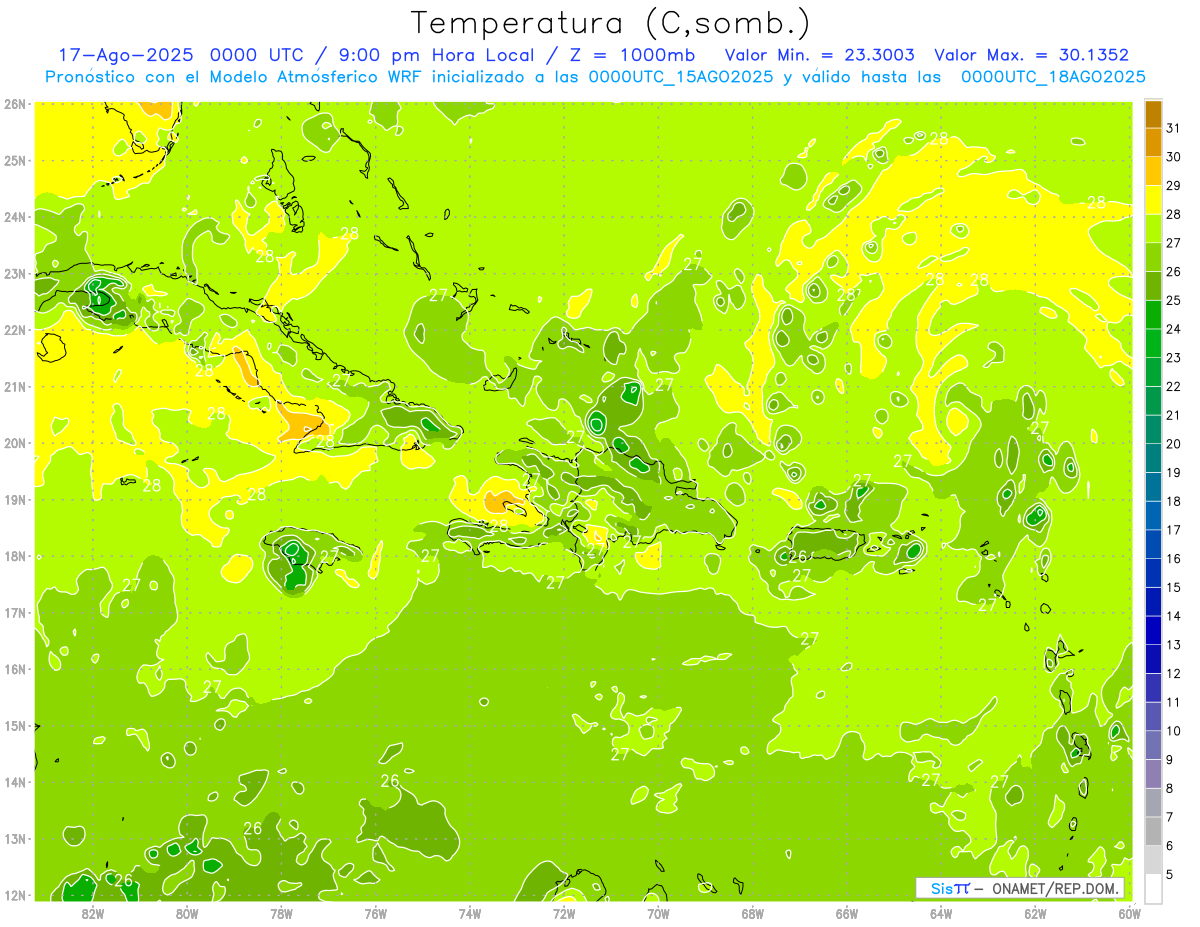Image resolution: width=1200 pixels, height=927 pixels.
Task: Click the "24N" latitude axis label
Action: (15, 217)
